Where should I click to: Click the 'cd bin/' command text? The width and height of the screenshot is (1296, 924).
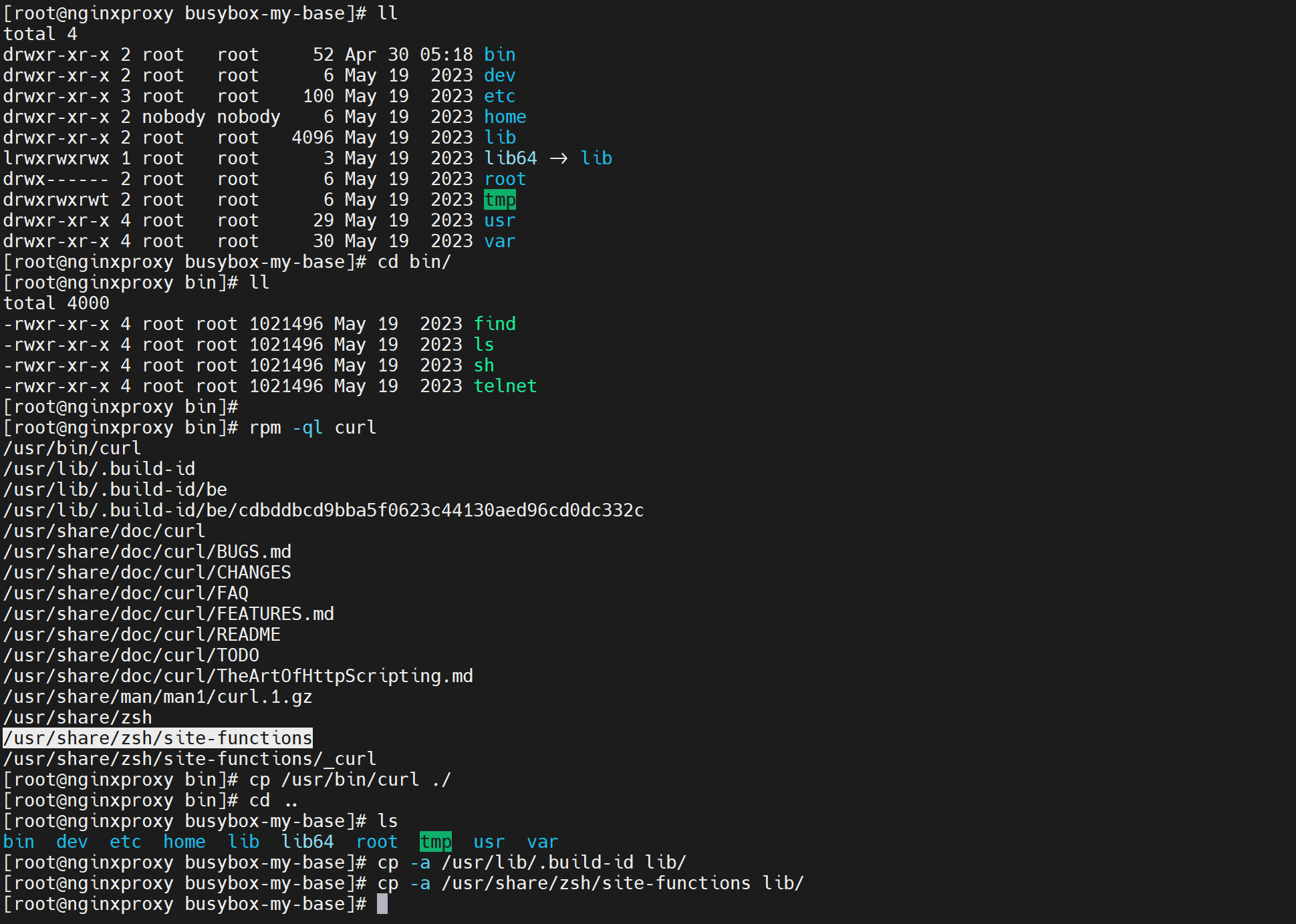click(x=414, y=262)
